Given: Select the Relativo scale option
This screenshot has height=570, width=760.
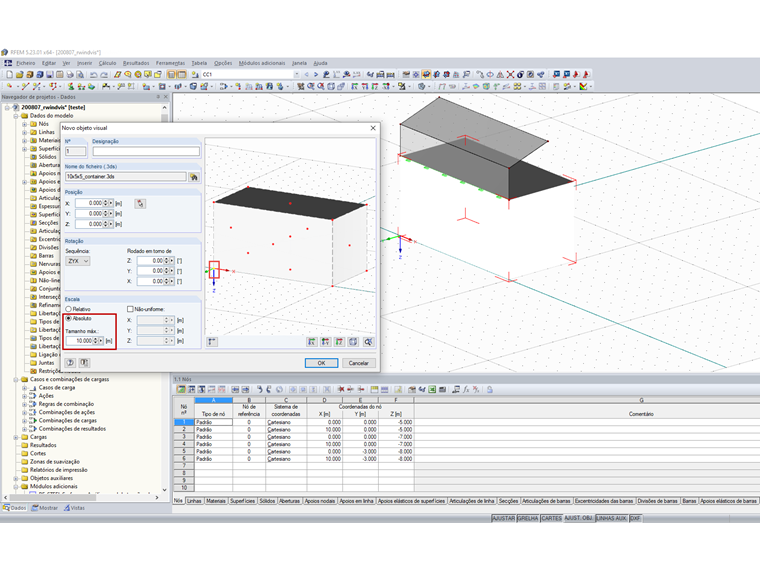Looking at the screenshot, I should click(68, 309).
